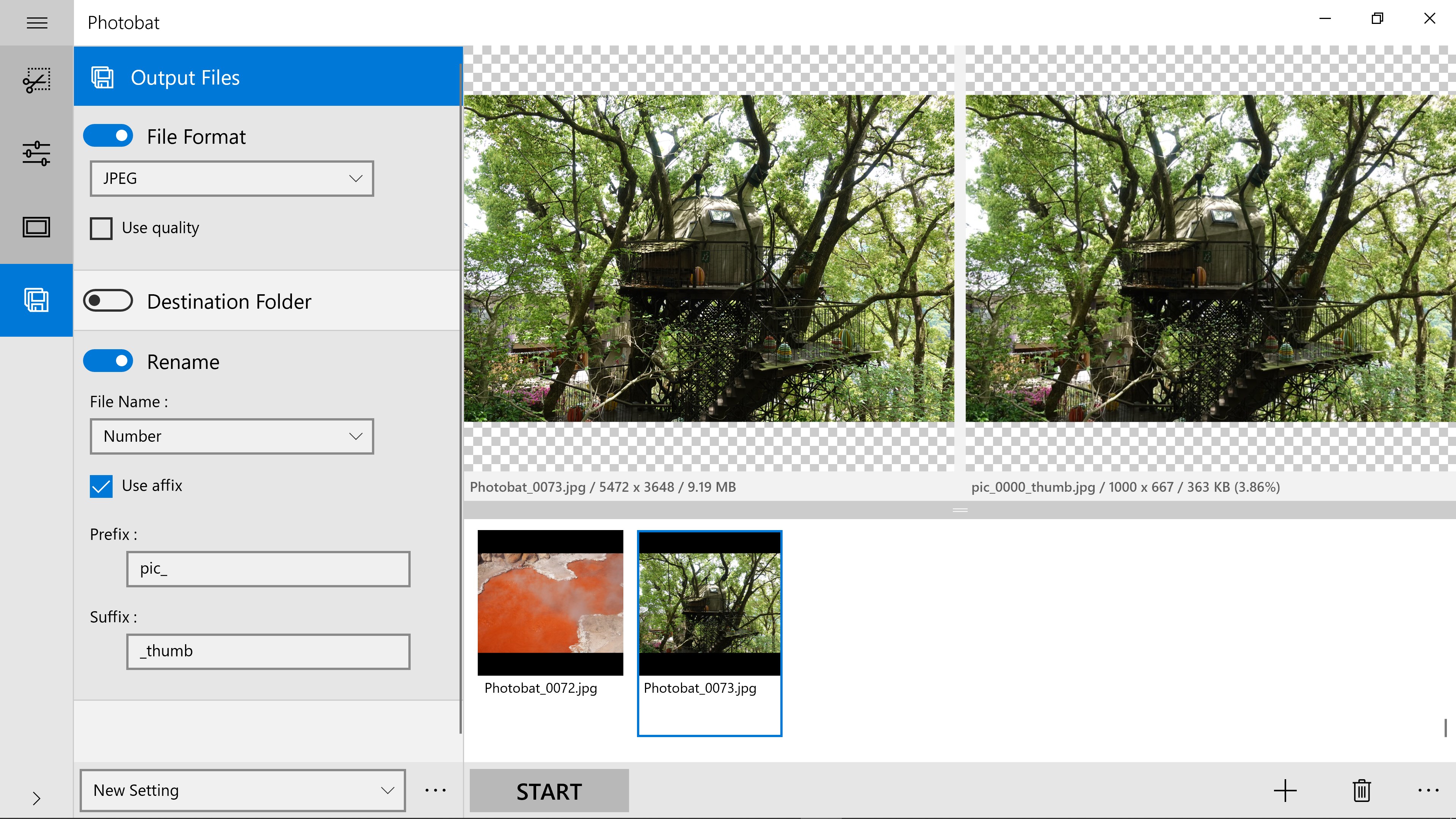This screenshot has width=1456, height=819.
Task: Open more options beside New Setting
Action: (x=435, y=790)
